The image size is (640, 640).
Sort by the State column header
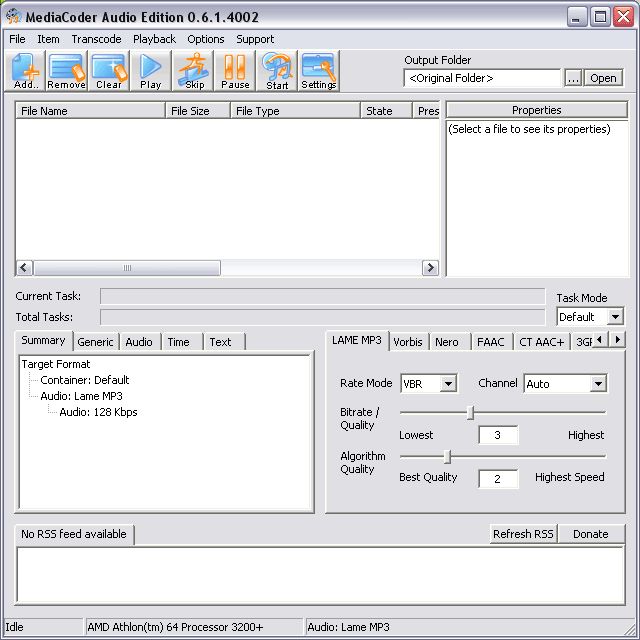pos(386,111)
